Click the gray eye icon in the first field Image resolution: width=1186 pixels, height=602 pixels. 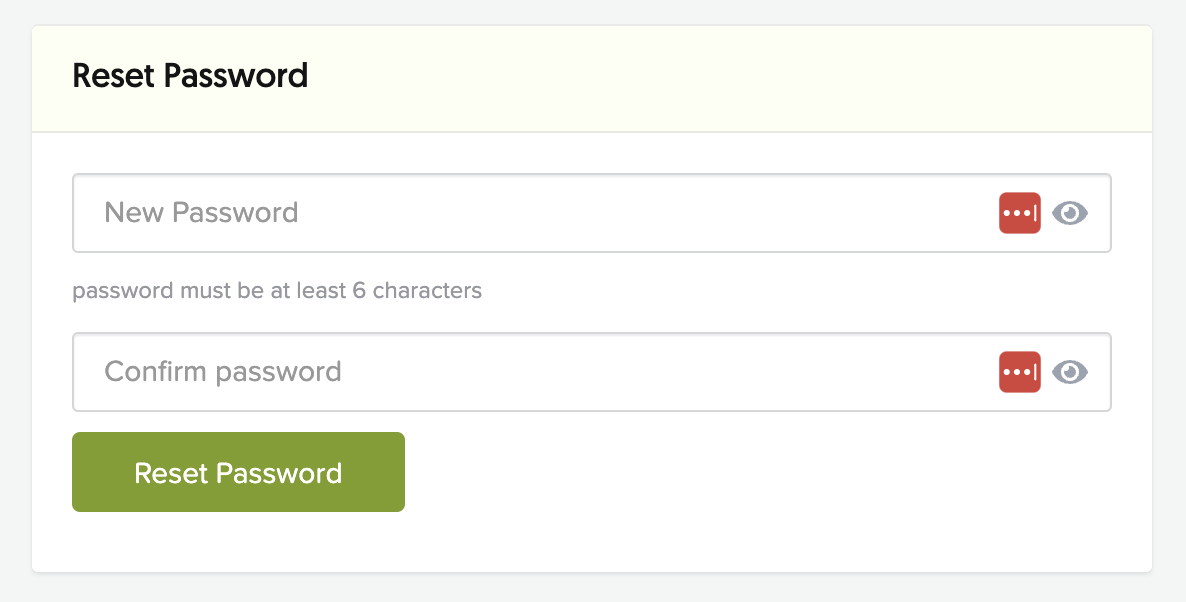(x=1070, y=213)
